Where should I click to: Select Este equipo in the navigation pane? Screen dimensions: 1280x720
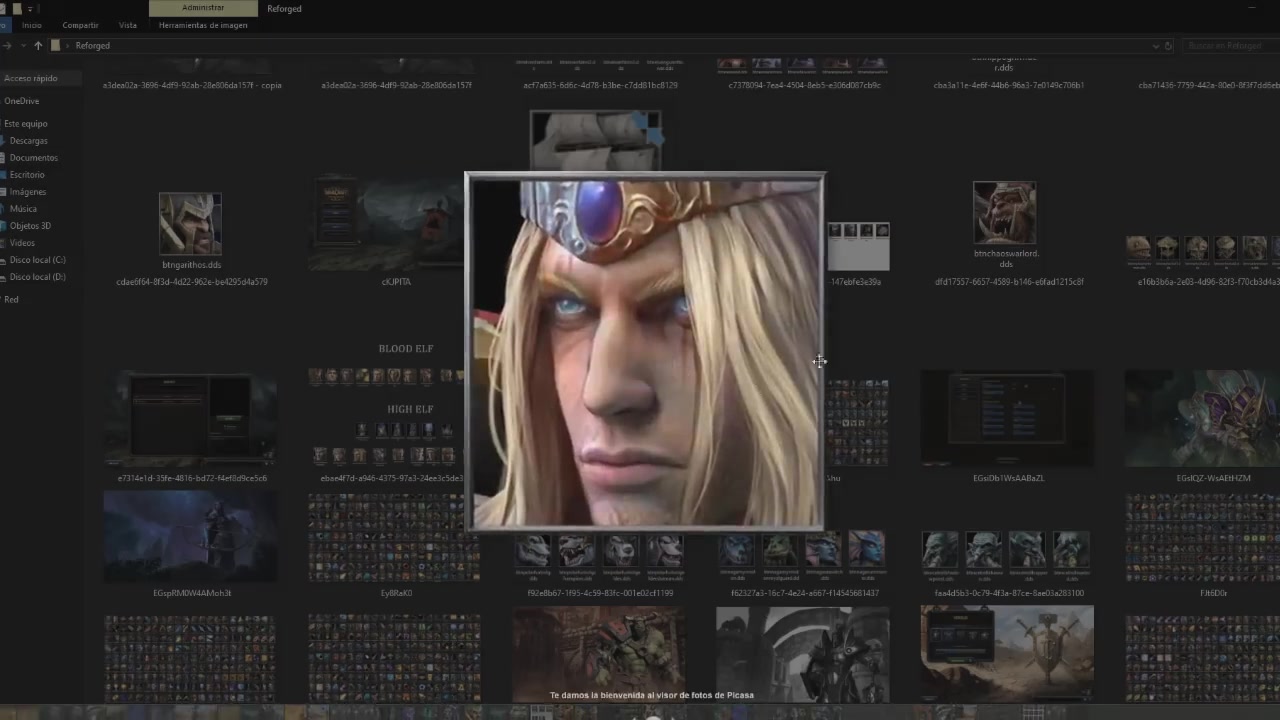(x=25, y=124)
